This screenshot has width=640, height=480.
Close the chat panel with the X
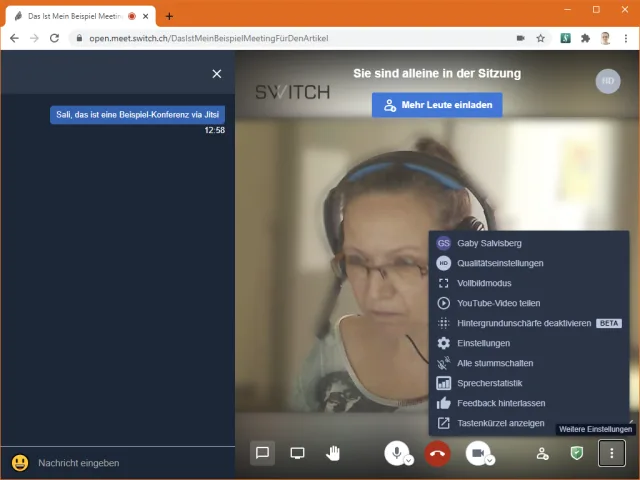[217, 74]
